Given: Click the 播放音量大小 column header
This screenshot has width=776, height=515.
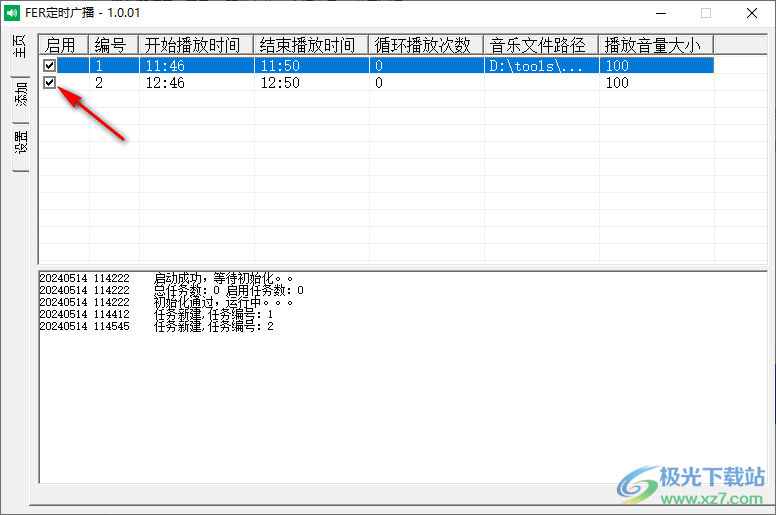Looking at the screenshot, I should coord(656,45).
